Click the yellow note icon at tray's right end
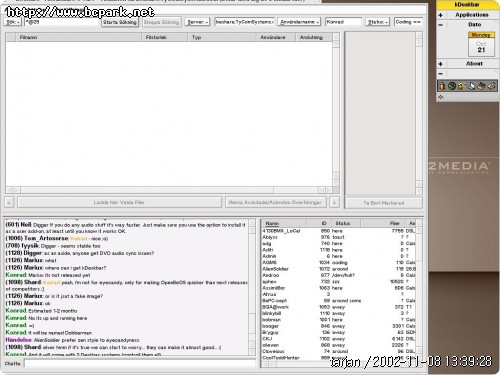The height and width of the screenshot is (375, 500). point(491,86)
